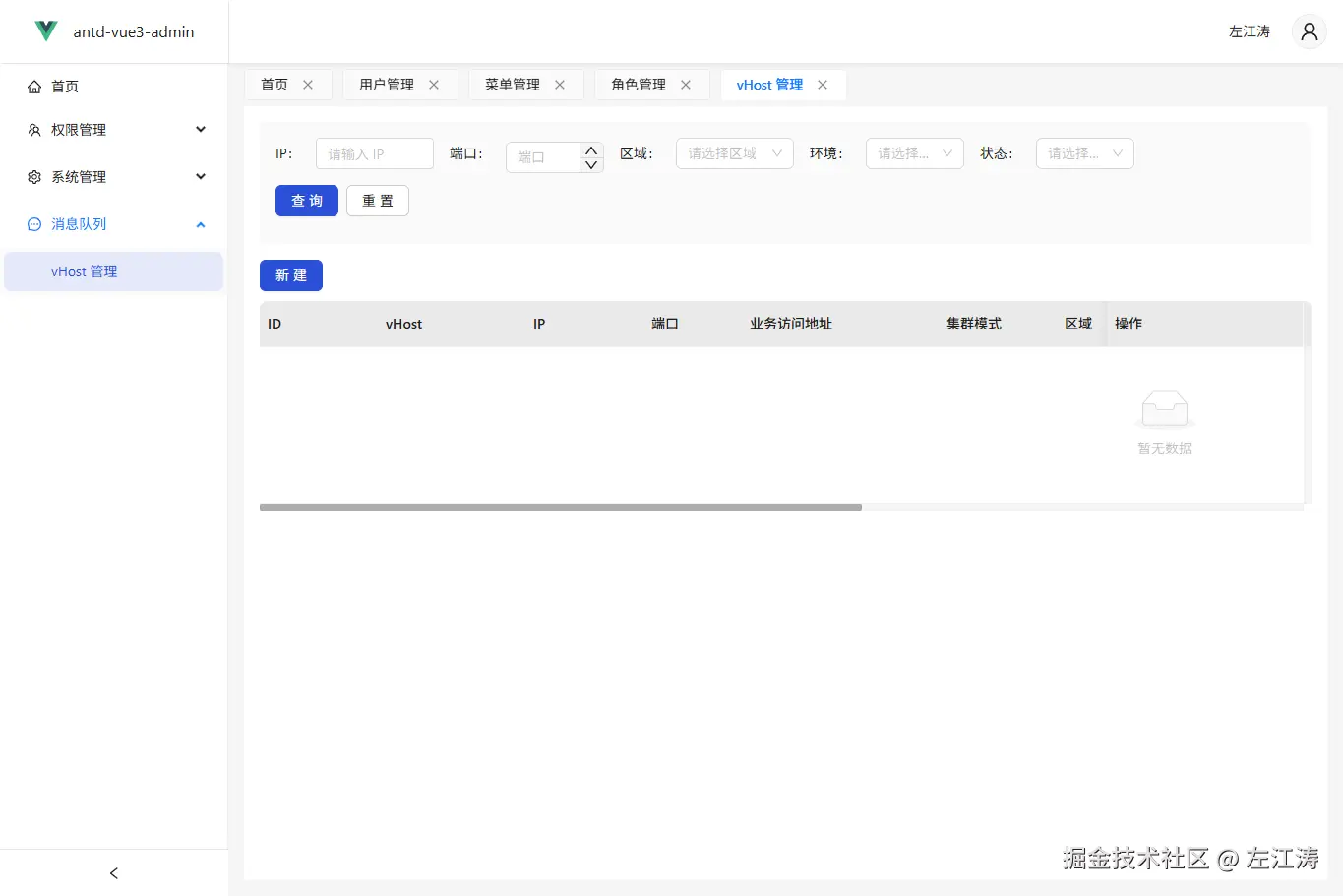Collapse the sidebar with the arrow toggle
Image resolution: width=1343 pixels, height=896 pixels.
coord(113,872)
